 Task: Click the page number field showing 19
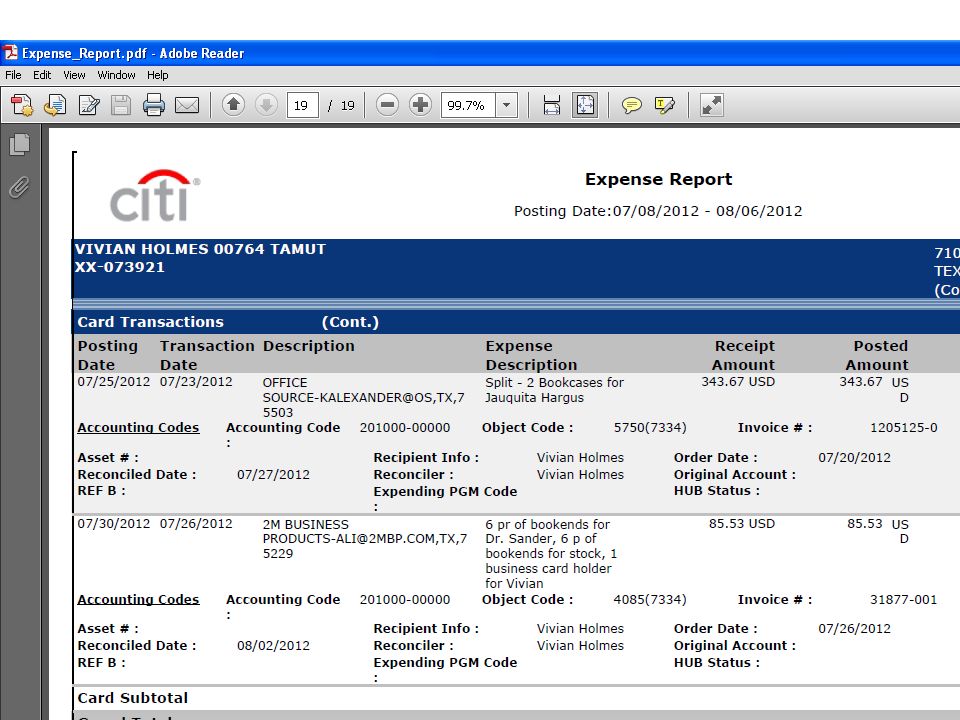click(x=302, y=105)
